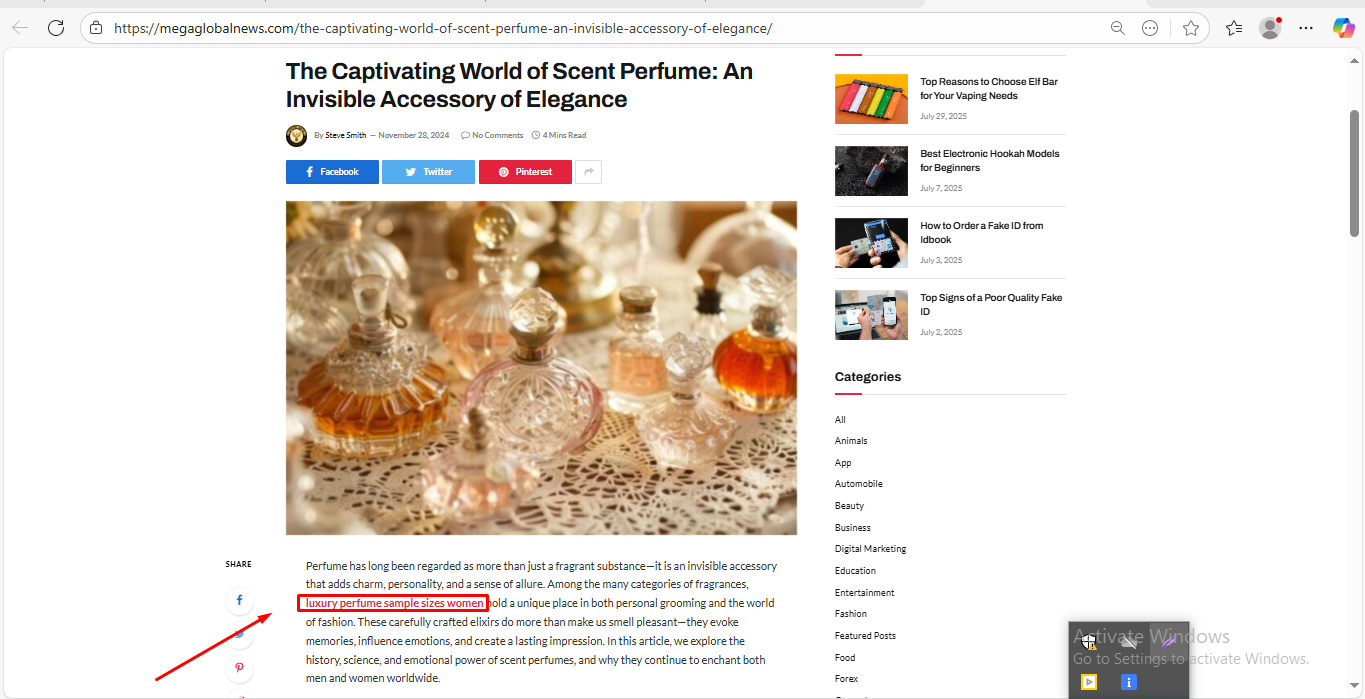The image size is (1365, 699).
Task: Open the address bar circled ellipsis options
Action: (x=1150, y=28)
